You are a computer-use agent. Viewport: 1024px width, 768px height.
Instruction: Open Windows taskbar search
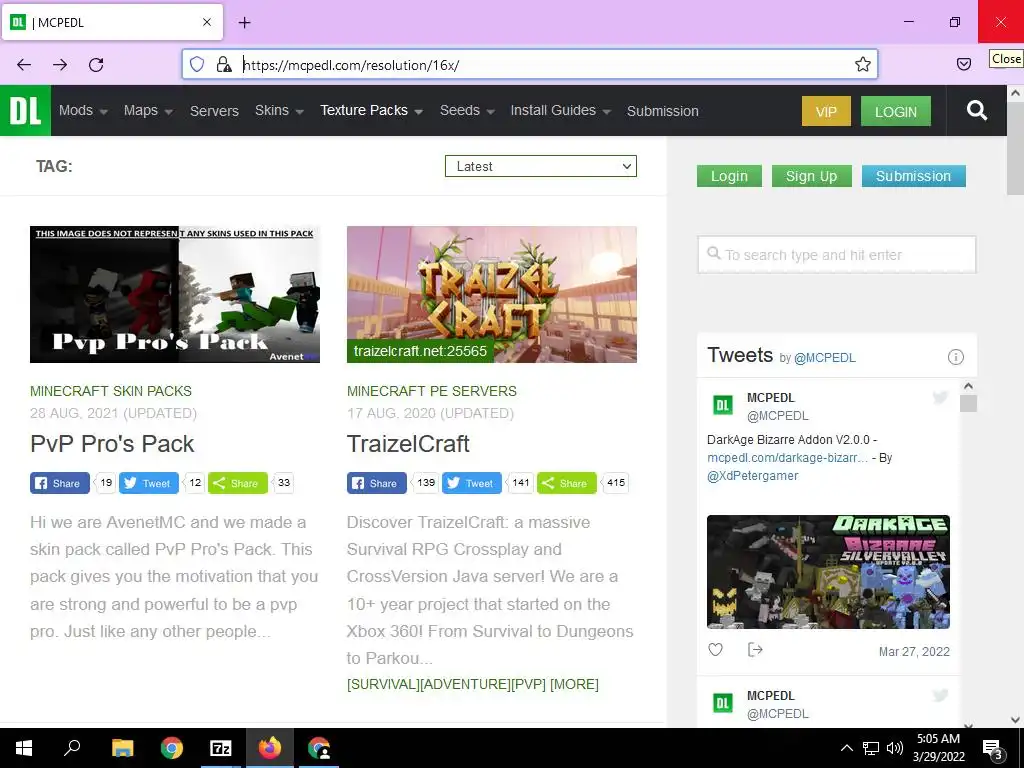point(72,747)
